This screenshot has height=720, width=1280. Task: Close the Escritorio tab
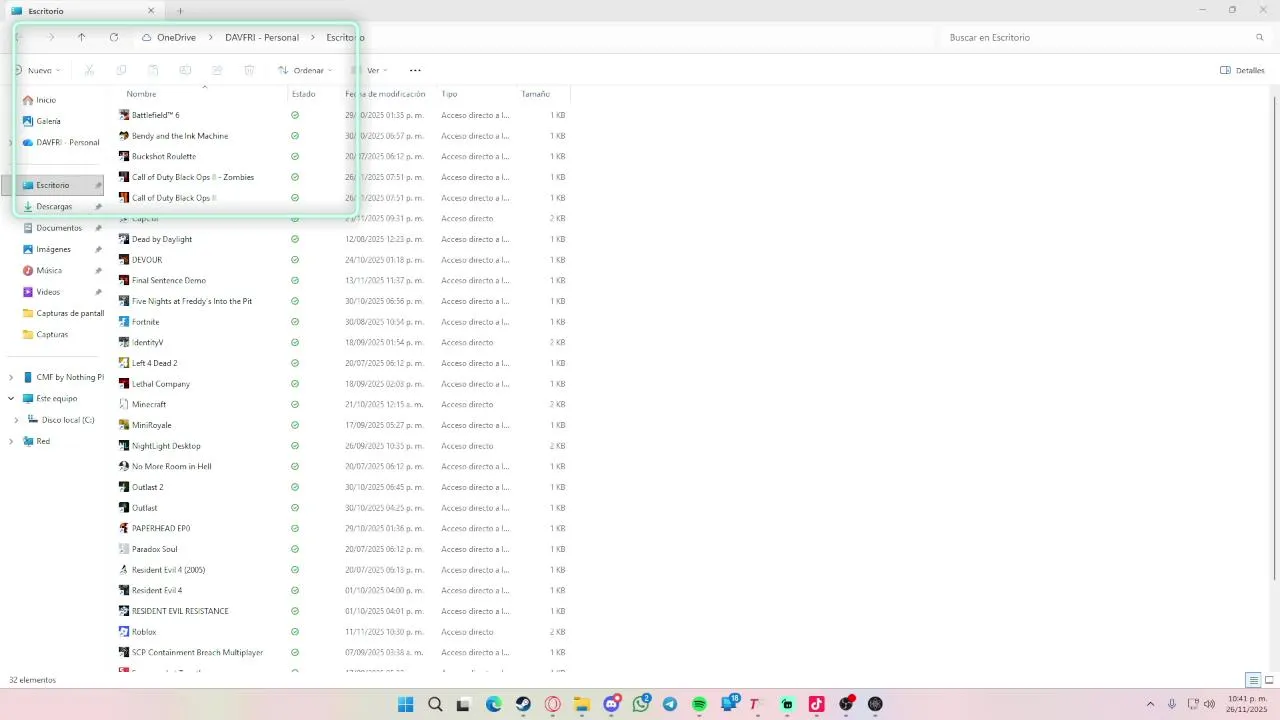click(151, 10)
